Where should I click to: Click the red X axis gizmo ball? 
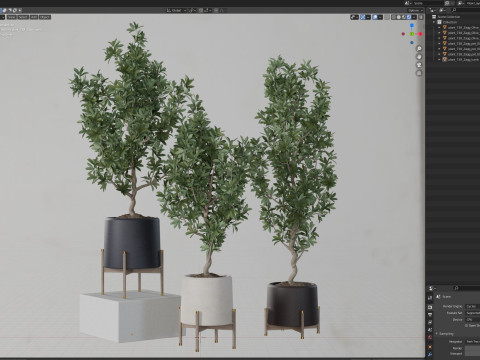click(421, 34)
